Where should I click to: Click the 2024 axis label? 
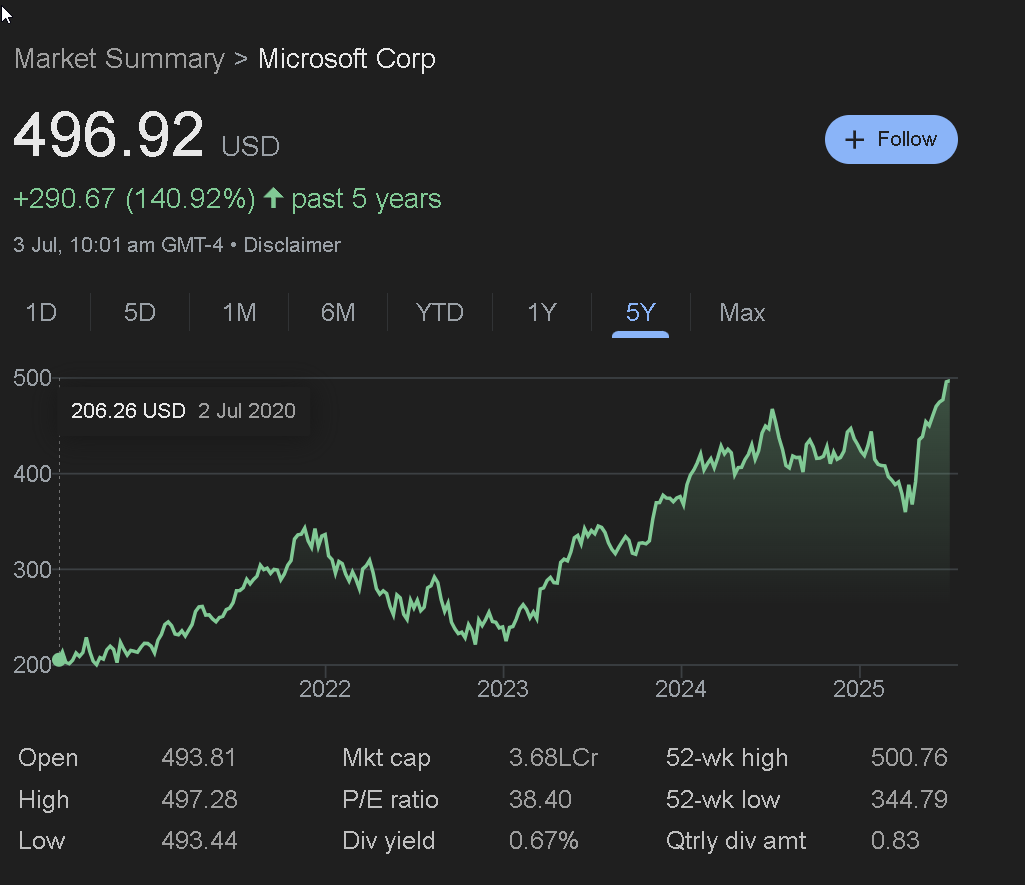coord(681,689)
